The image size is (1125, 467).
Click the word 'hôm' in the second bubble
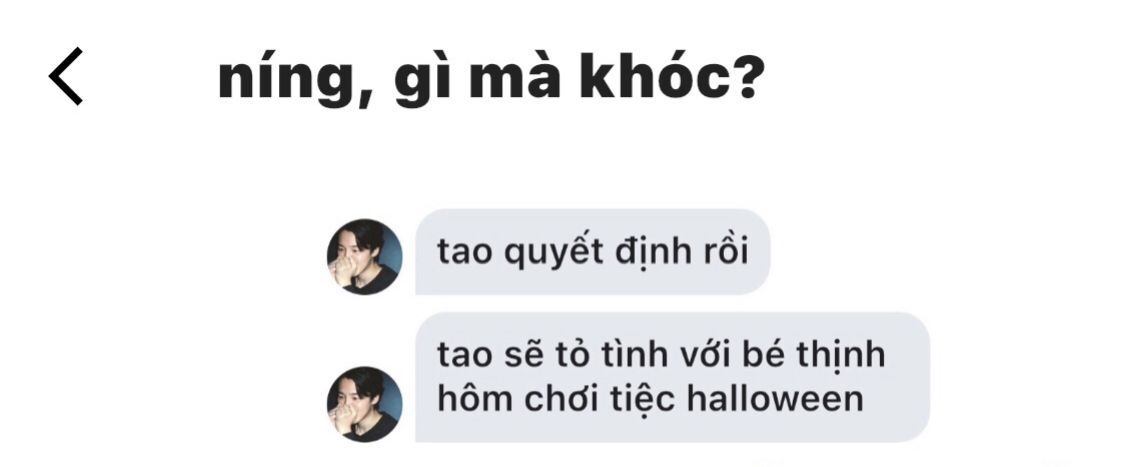click(x=476, y=399)
